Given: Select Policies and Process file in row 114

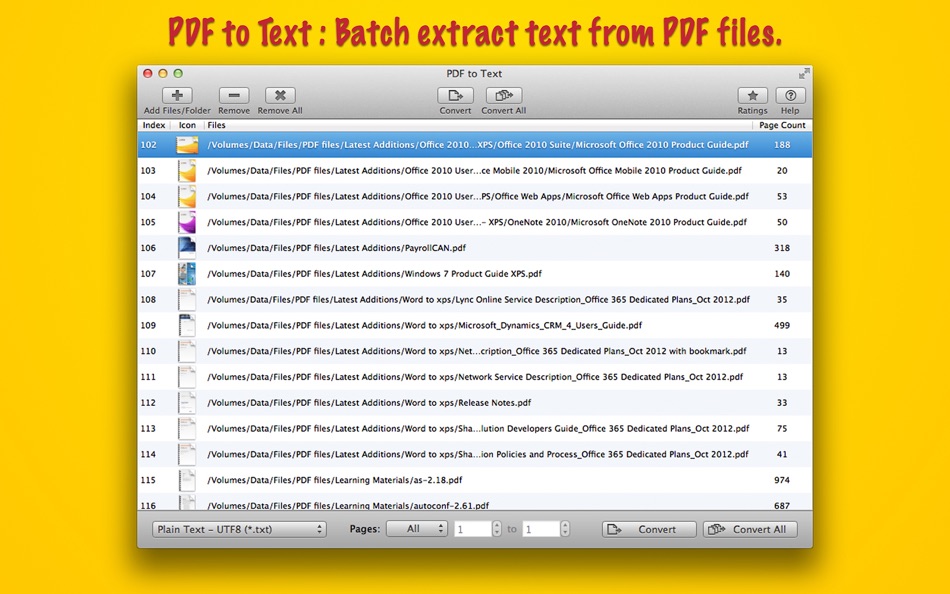Looking at the screenshot, I should (x=475, y=454).
